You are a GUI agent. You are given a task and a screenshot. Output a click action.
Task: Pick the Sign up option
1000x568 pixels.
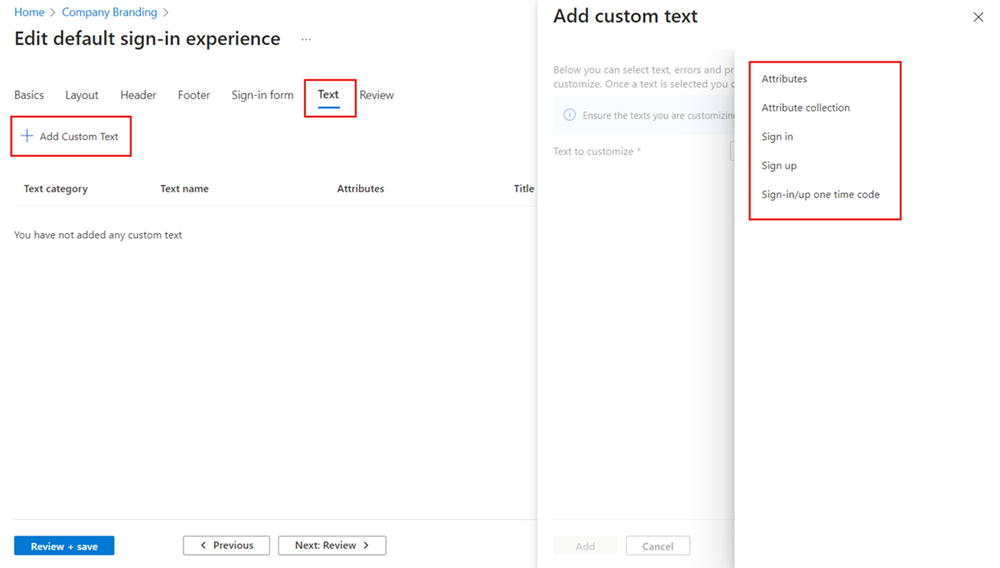pyautogui.click(x=779, y=165)
